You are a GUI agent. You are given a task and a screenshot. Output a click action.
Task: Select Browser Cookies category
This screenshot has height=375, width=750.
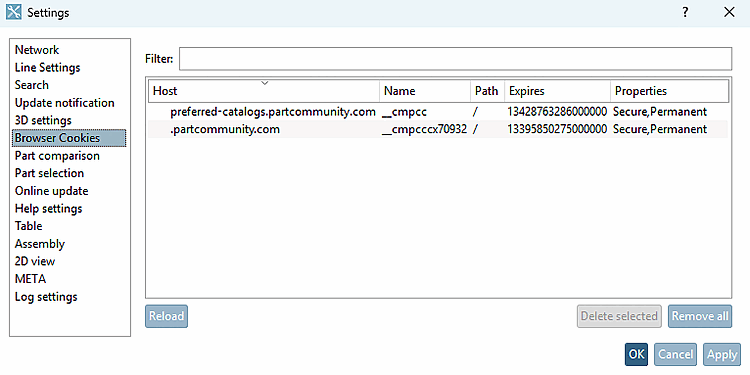pos(69,138)
